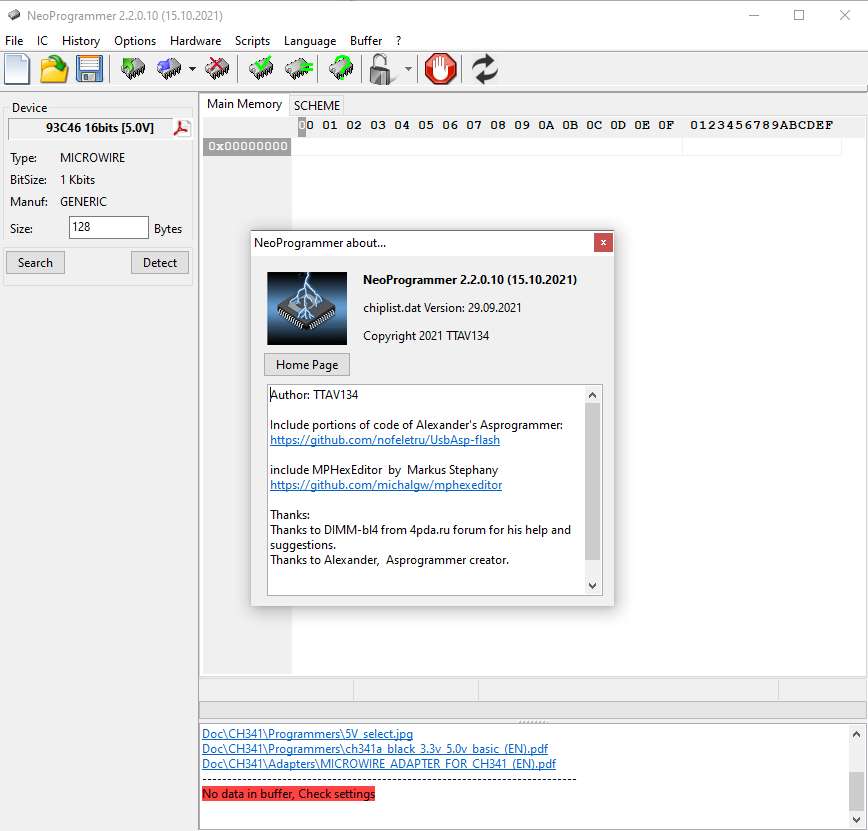This screenshot has height=831, width=868.
Task: Open the Language menu
Action: click(310, 41)
